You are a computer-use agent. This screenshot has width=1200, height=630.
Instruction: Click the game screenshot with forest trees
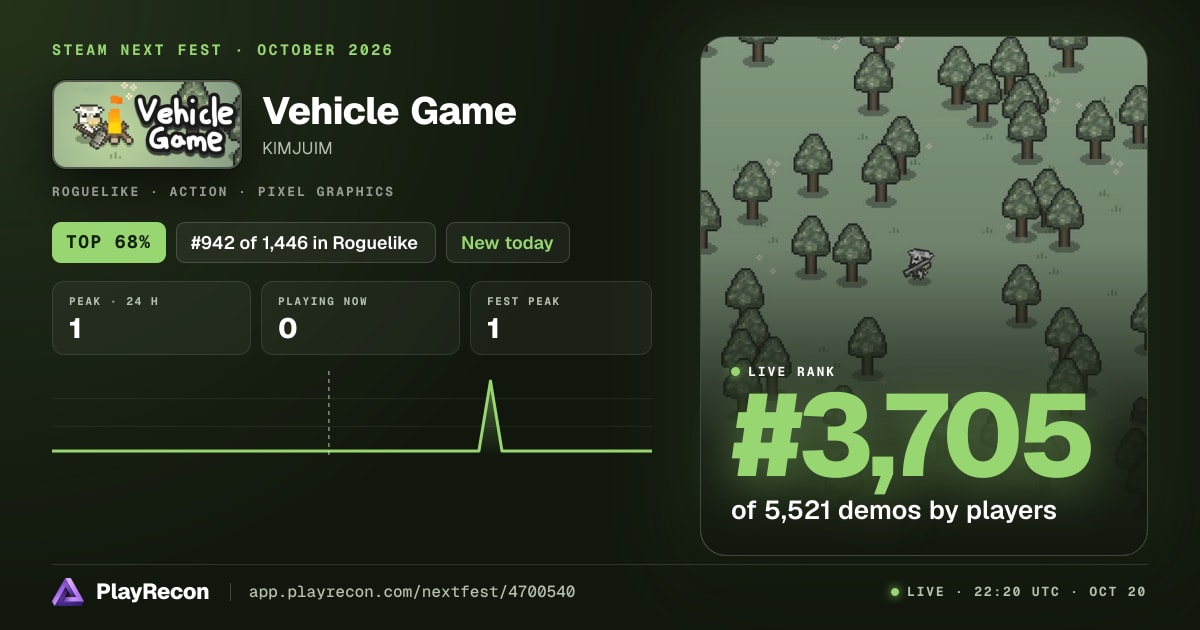[x=924, y=296]
